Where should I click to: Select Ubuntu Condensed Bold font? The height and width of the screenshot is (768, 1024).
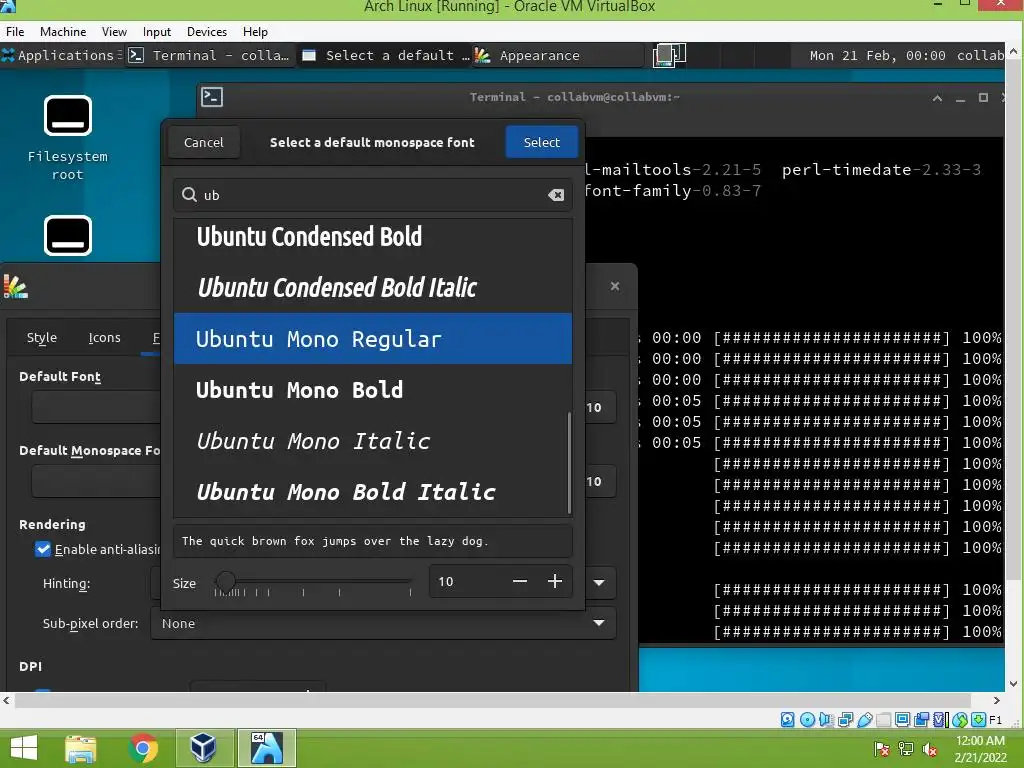coord(372,236)
